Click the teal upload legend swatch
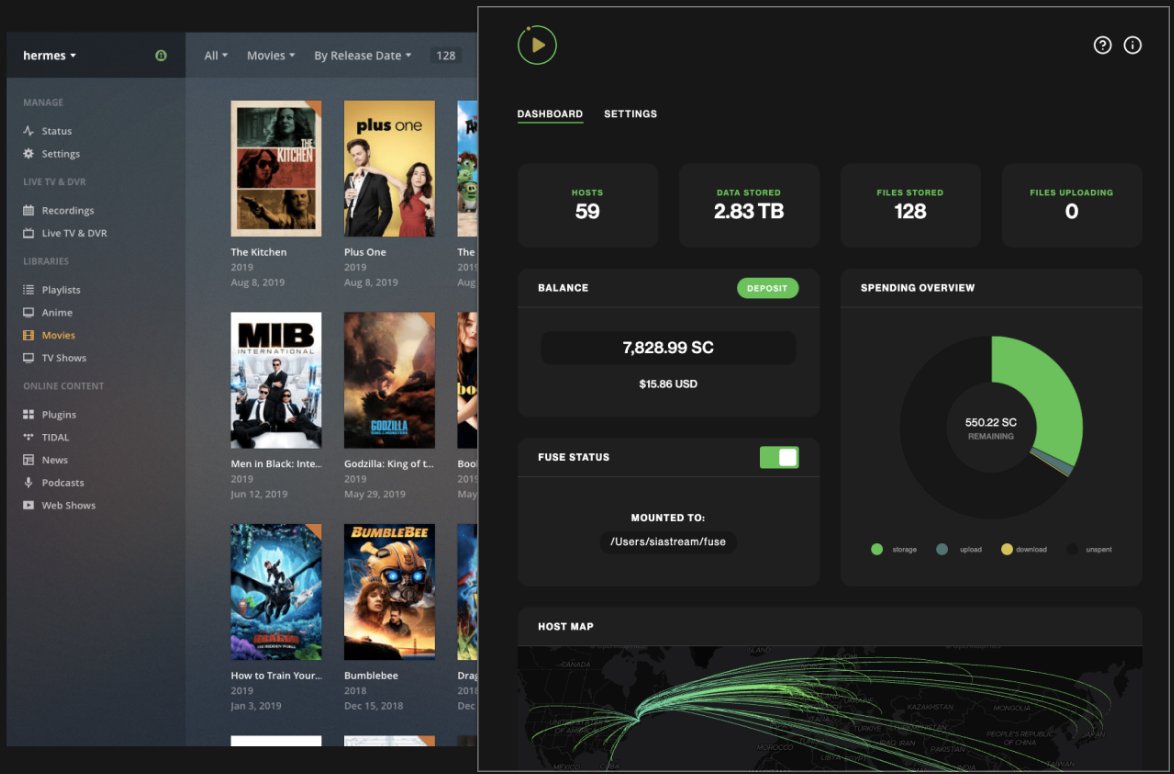This screenshot has width=1174, height=774. click(942, 549)
